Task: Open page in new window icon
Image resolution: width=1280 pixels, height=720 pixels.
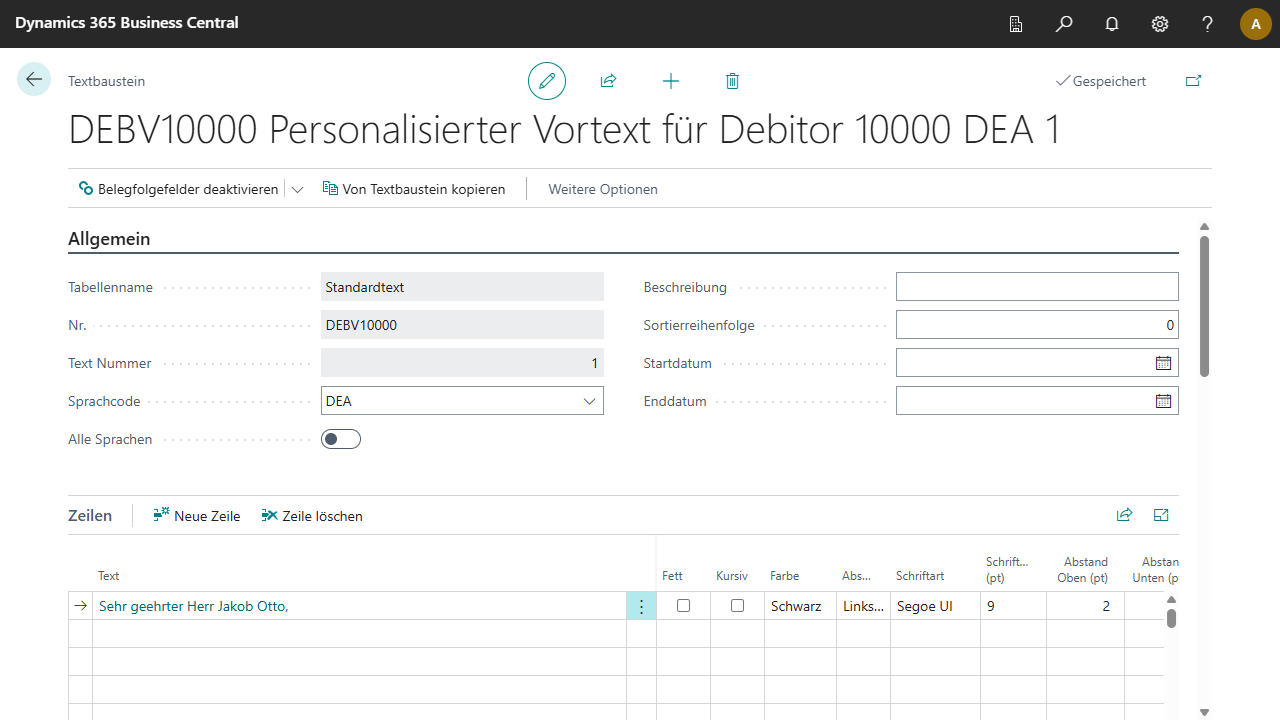Action: tap(1193, 81)
